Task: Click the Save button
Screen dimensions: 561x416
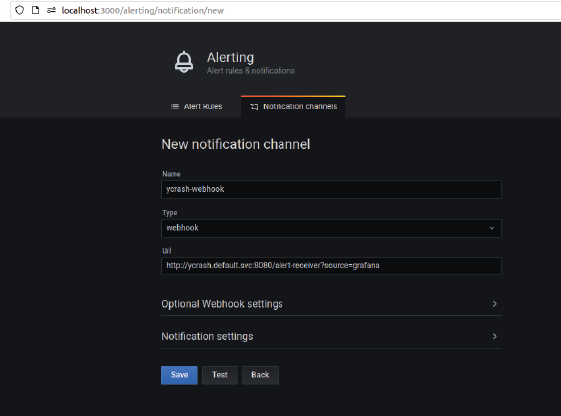Action: [x=179, y=375]
